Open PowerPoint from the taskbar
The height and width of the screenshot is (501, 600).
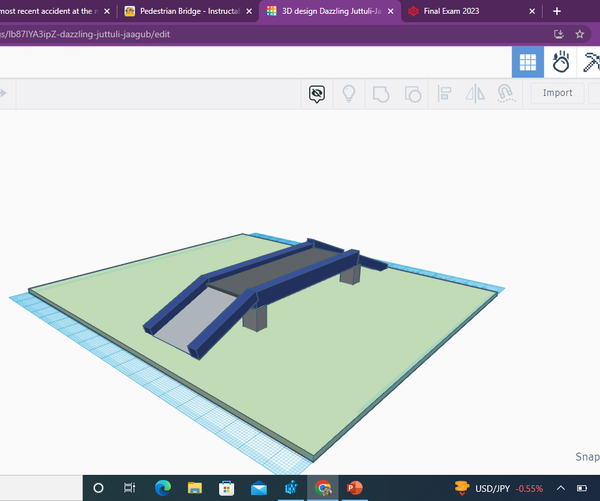pos(354,488)
